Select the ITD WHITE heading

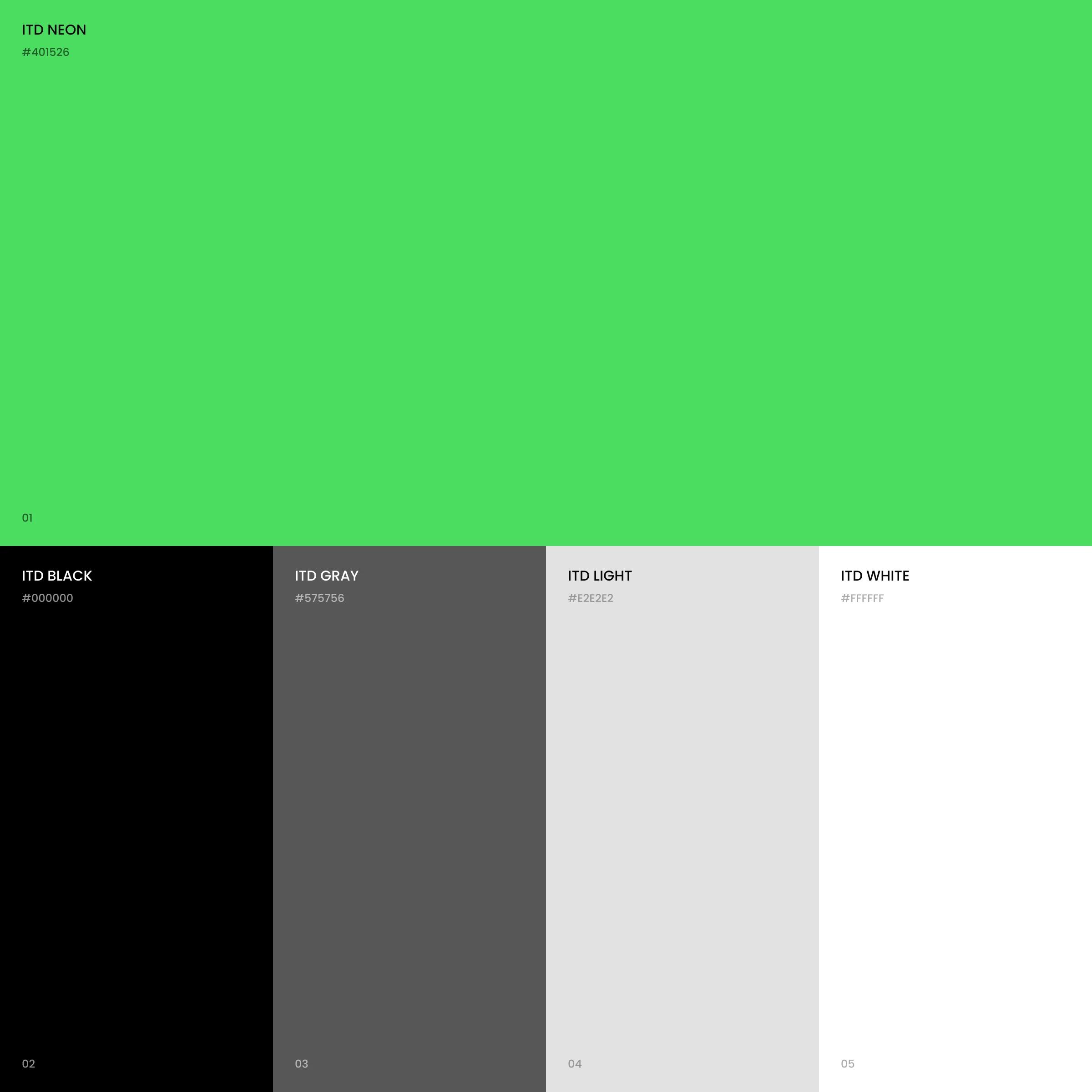[x=875, y=576]
